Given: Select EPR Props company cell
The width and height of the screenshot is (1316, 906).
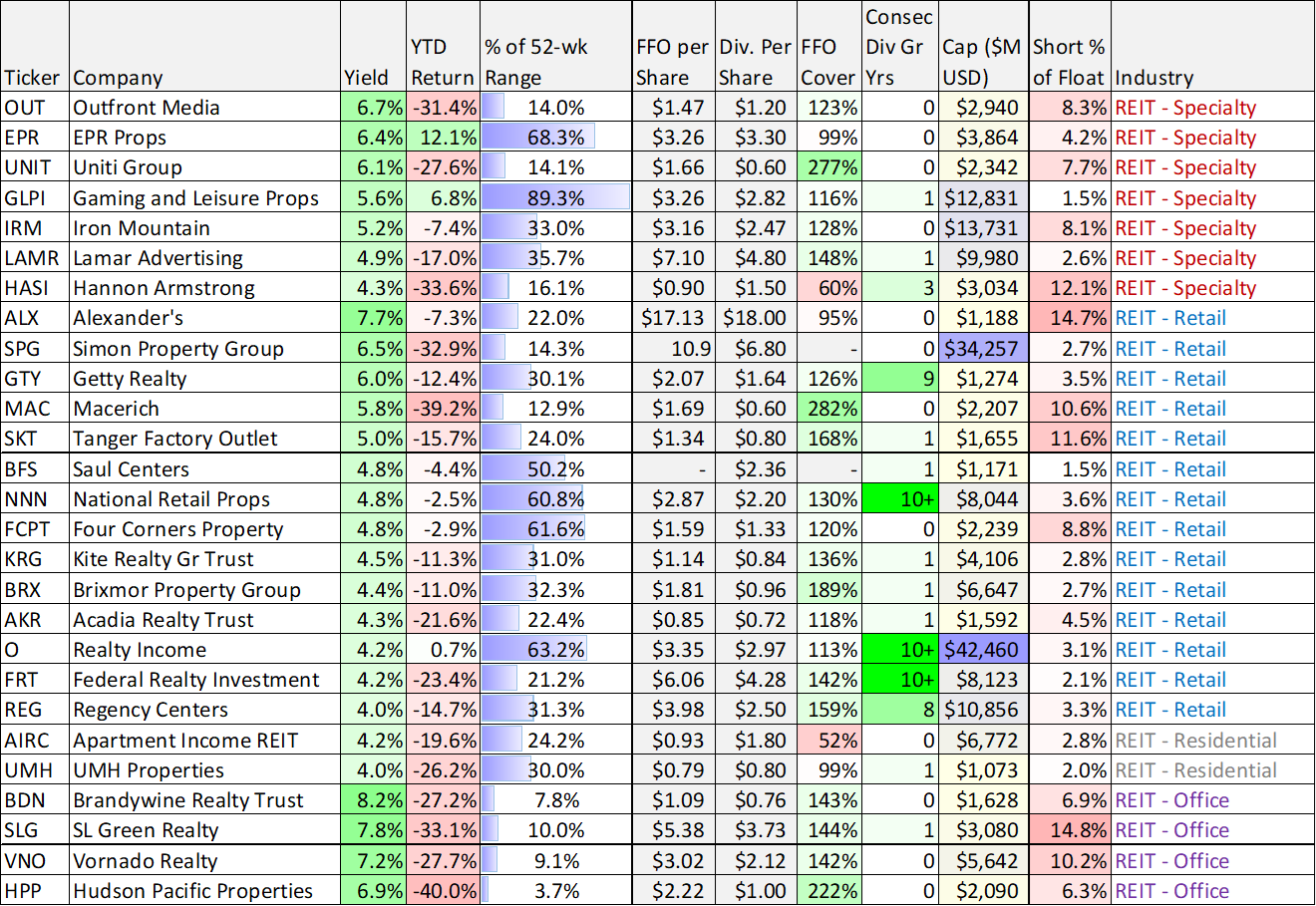Looking at the screenshot, I should 204,138.
